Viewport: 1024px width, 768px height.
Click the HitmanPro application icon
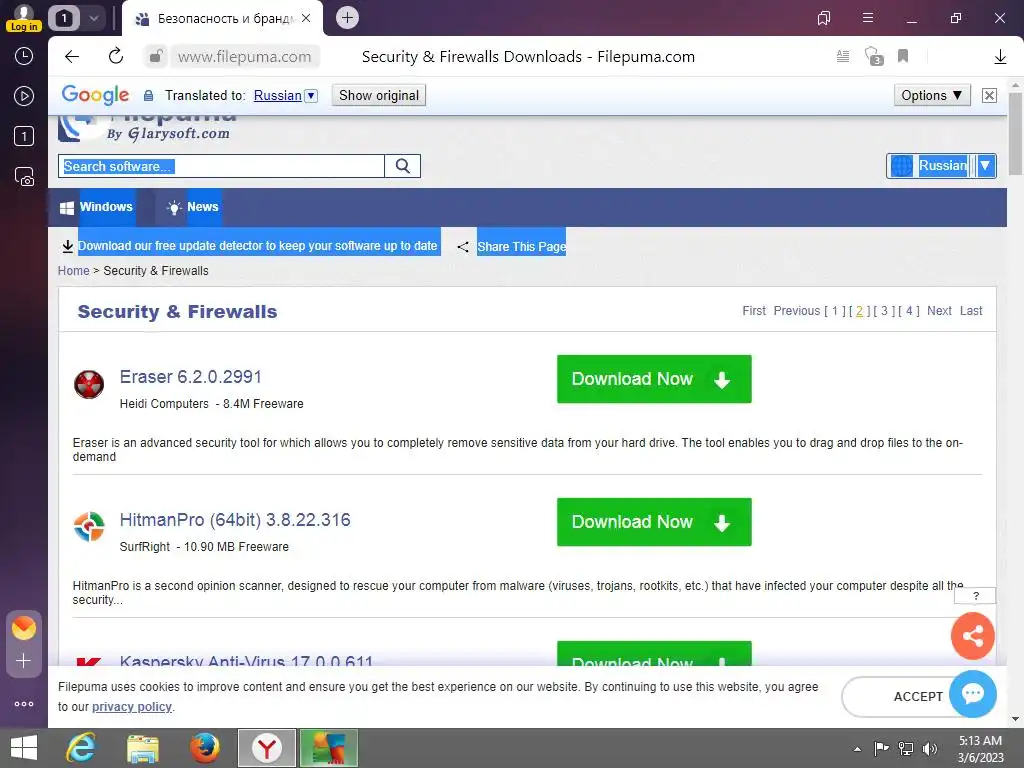click(x=89, y=526)
